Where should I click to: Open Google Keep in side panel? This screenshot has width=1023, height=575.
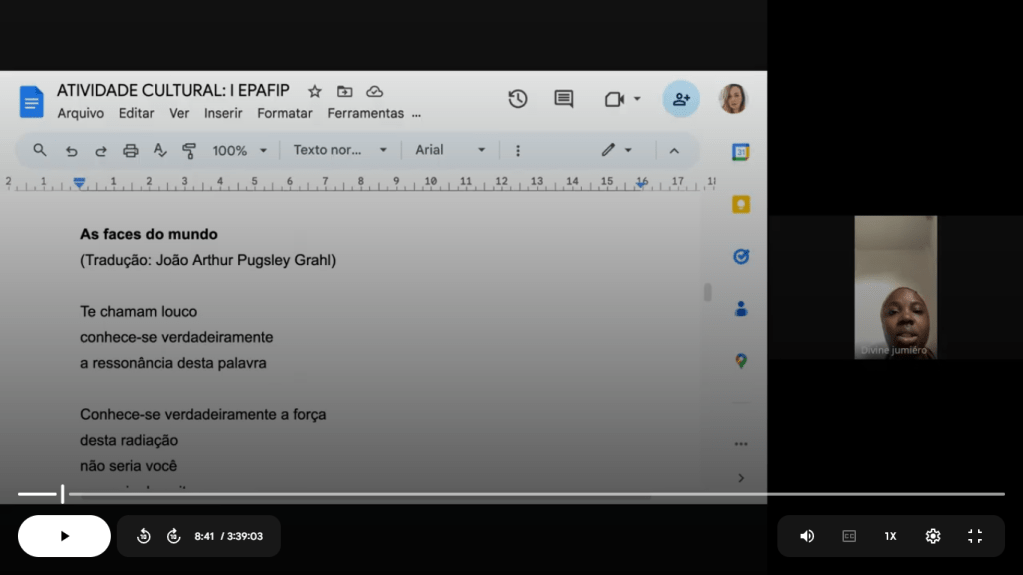click(740, 204)
